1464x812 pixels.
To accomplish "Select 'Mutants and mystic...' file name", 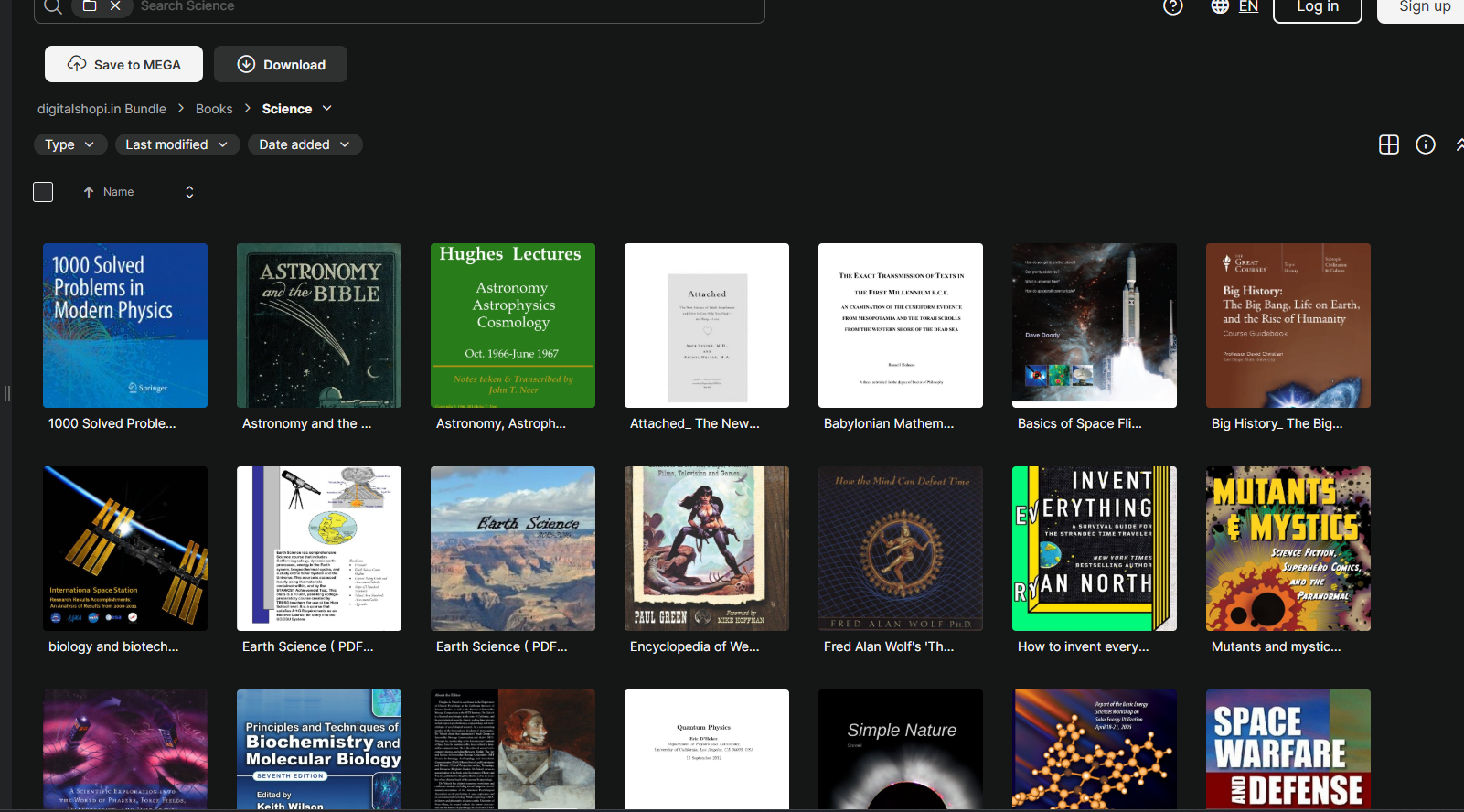I will [1277, 646].
